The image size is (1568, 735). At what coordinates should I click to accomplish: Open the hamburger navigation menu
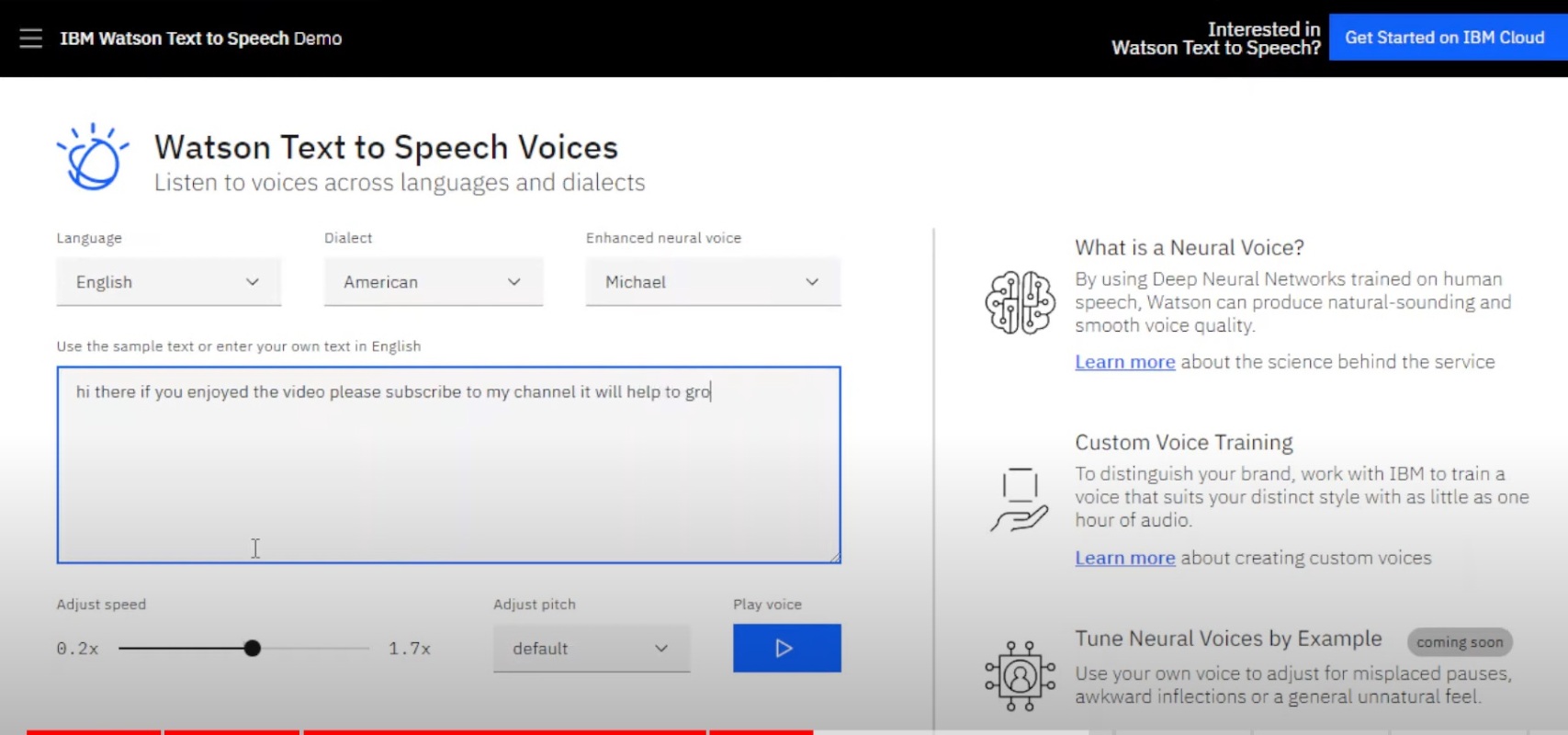coord(31,38)
